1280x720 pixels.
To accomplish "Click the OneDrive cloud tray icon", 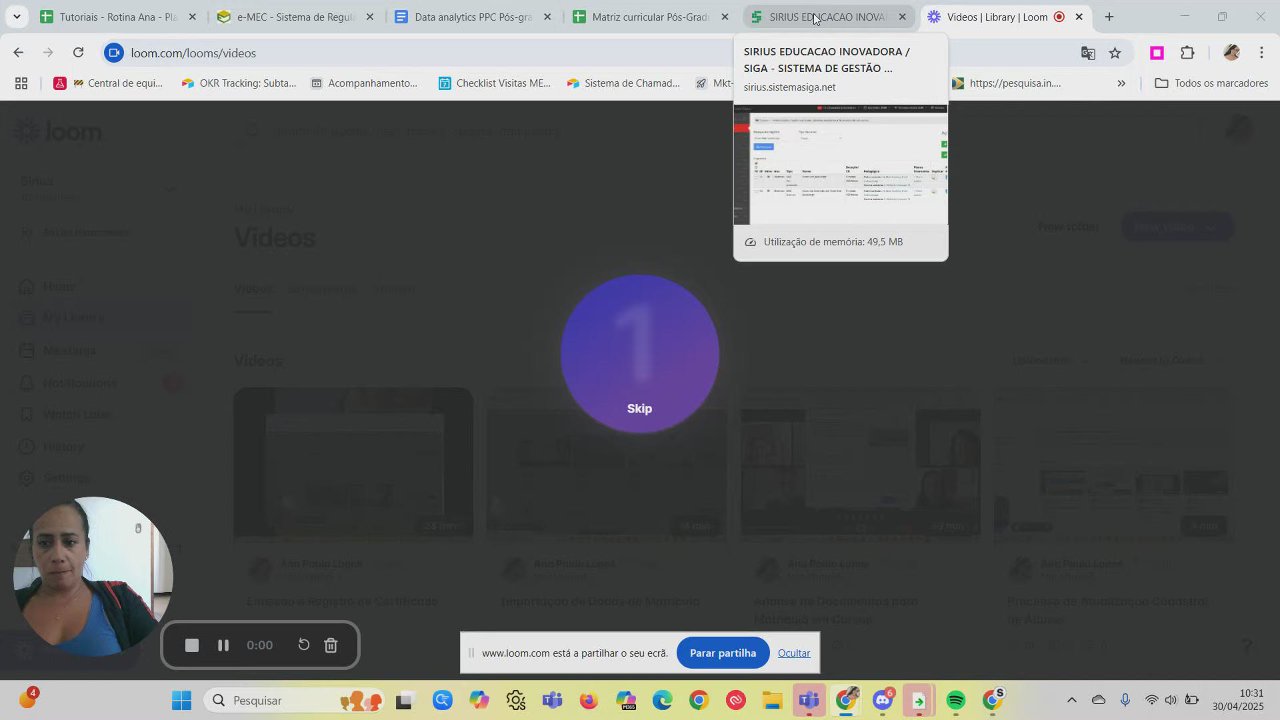I will coord(1099,700).
